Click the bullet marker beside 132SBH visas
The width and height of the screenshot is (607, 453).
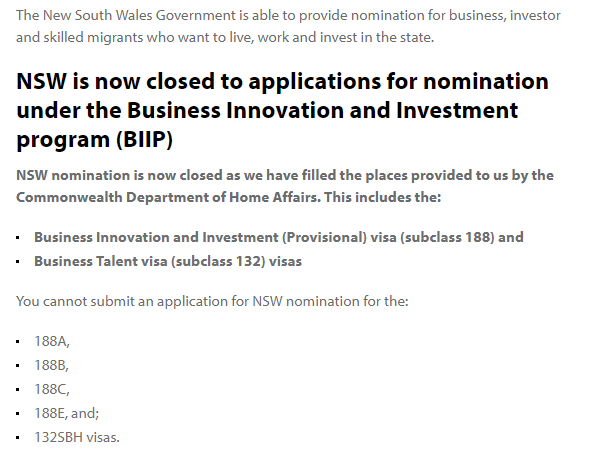(x=18, y=438)
